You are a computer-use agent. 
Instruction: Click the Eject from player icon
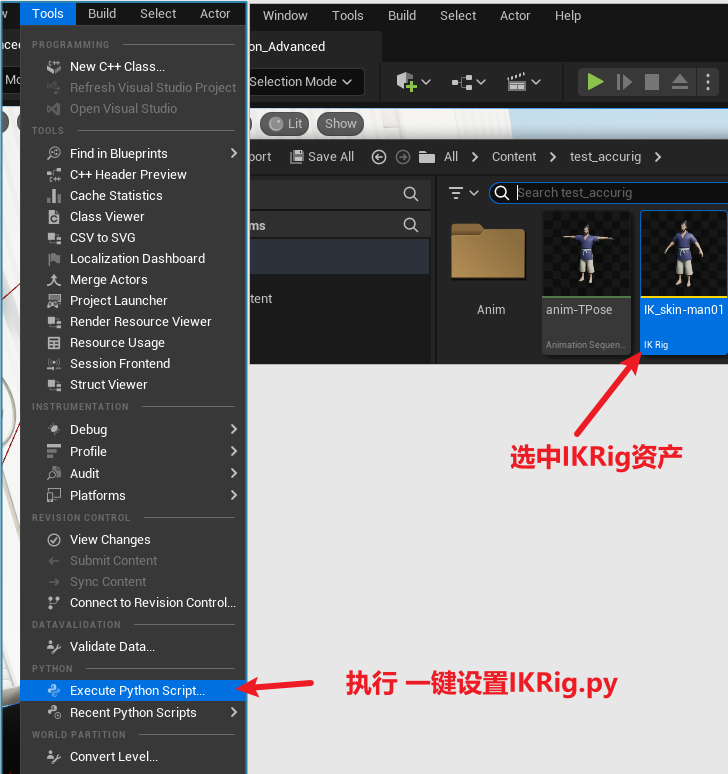click(x=679, y=82)
